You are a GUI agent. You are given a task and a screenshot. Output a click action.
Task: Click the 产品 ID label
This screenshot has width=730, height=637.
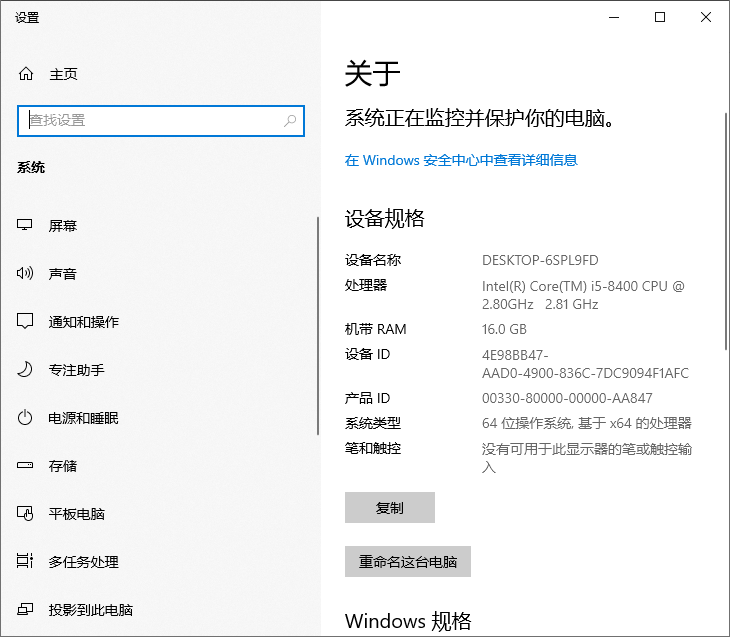[367, 398]
